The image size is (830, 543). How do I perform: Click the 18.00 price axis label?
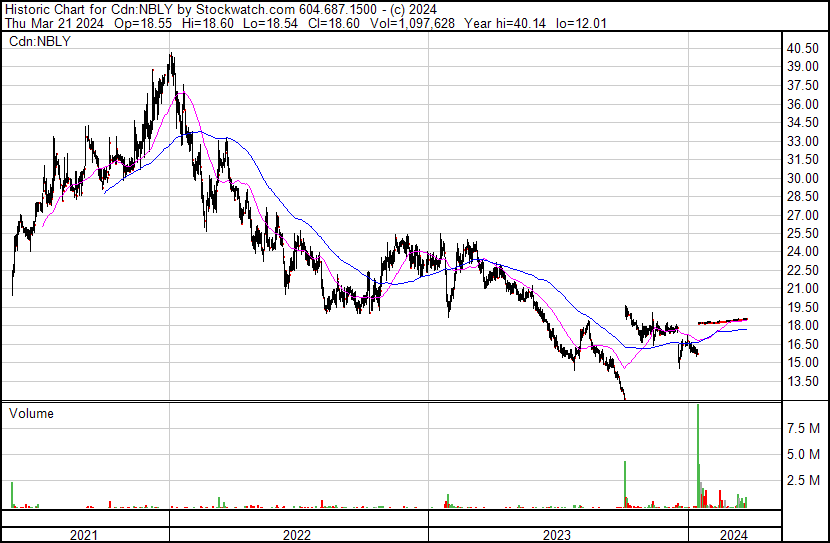803,325
